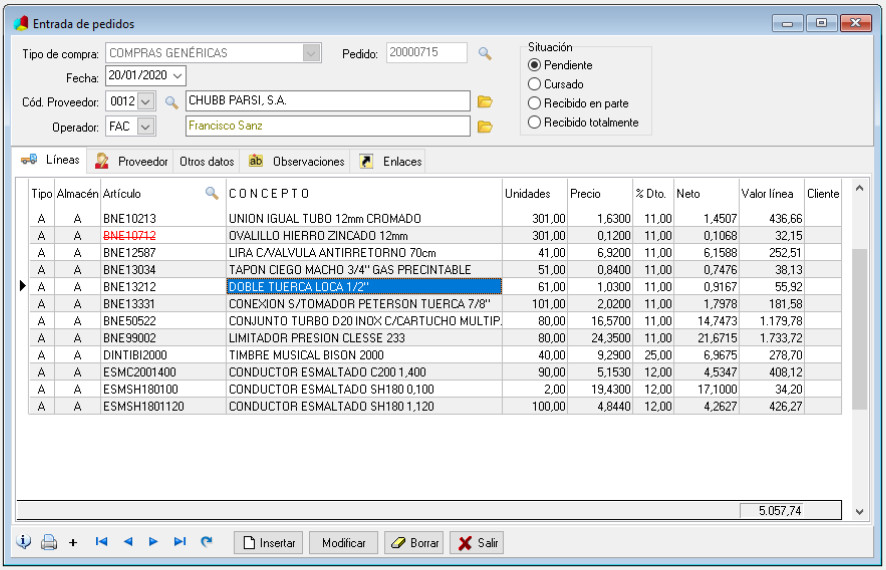
Task: Choose Recibido totalmente situation
Action: [x=534, y=122]
